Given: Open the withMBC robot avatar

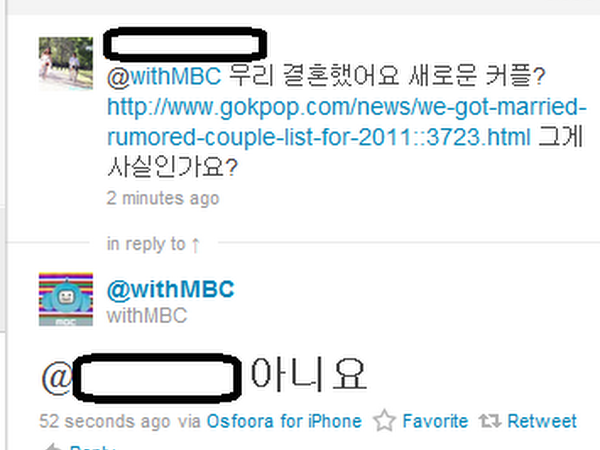Looking at the screenshot, I should pos(66,299).
